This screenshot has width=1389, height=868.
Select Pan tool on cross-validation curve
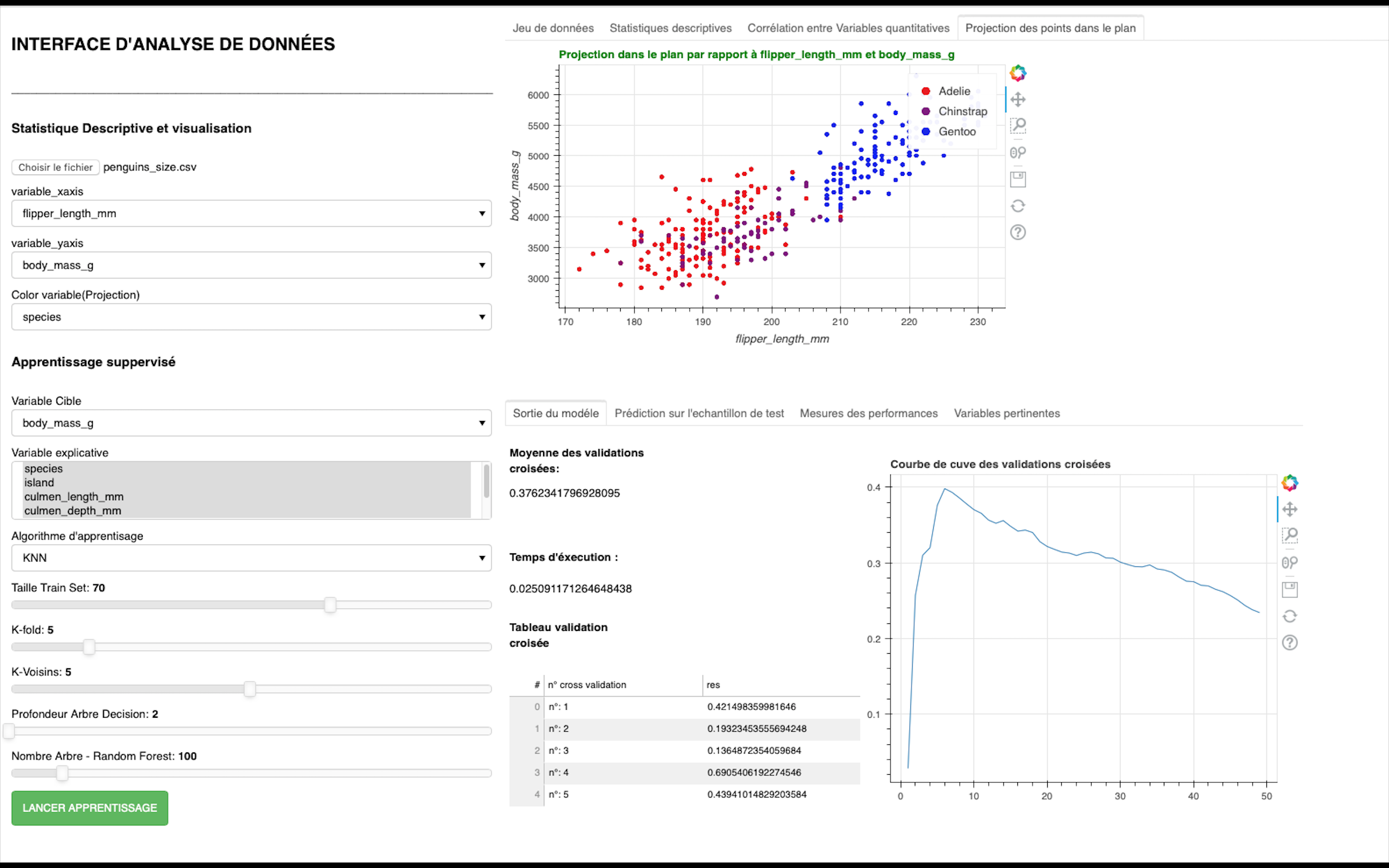click(1290, 509)
